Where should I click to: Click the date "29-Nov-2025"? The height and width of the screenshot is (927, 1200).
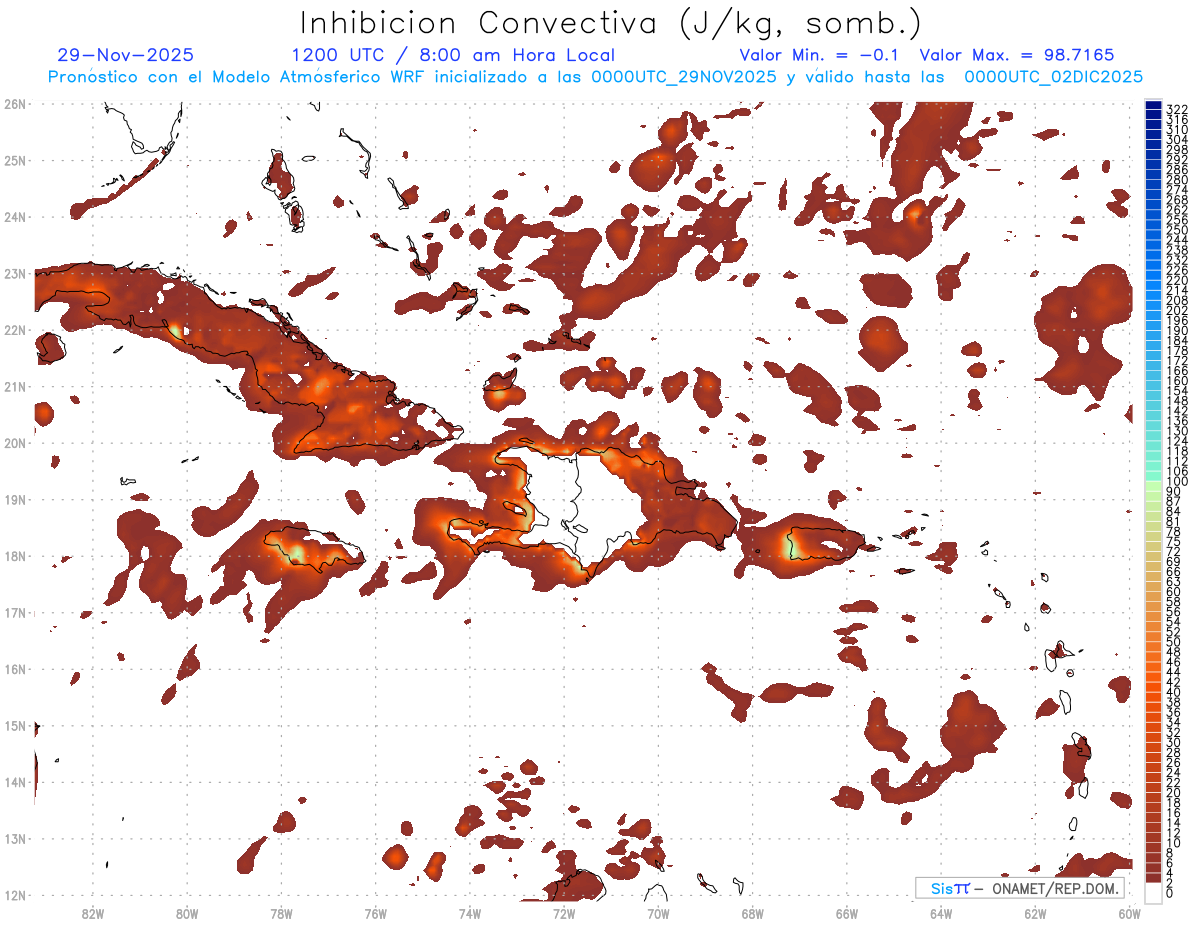click(x=126, y=56)
